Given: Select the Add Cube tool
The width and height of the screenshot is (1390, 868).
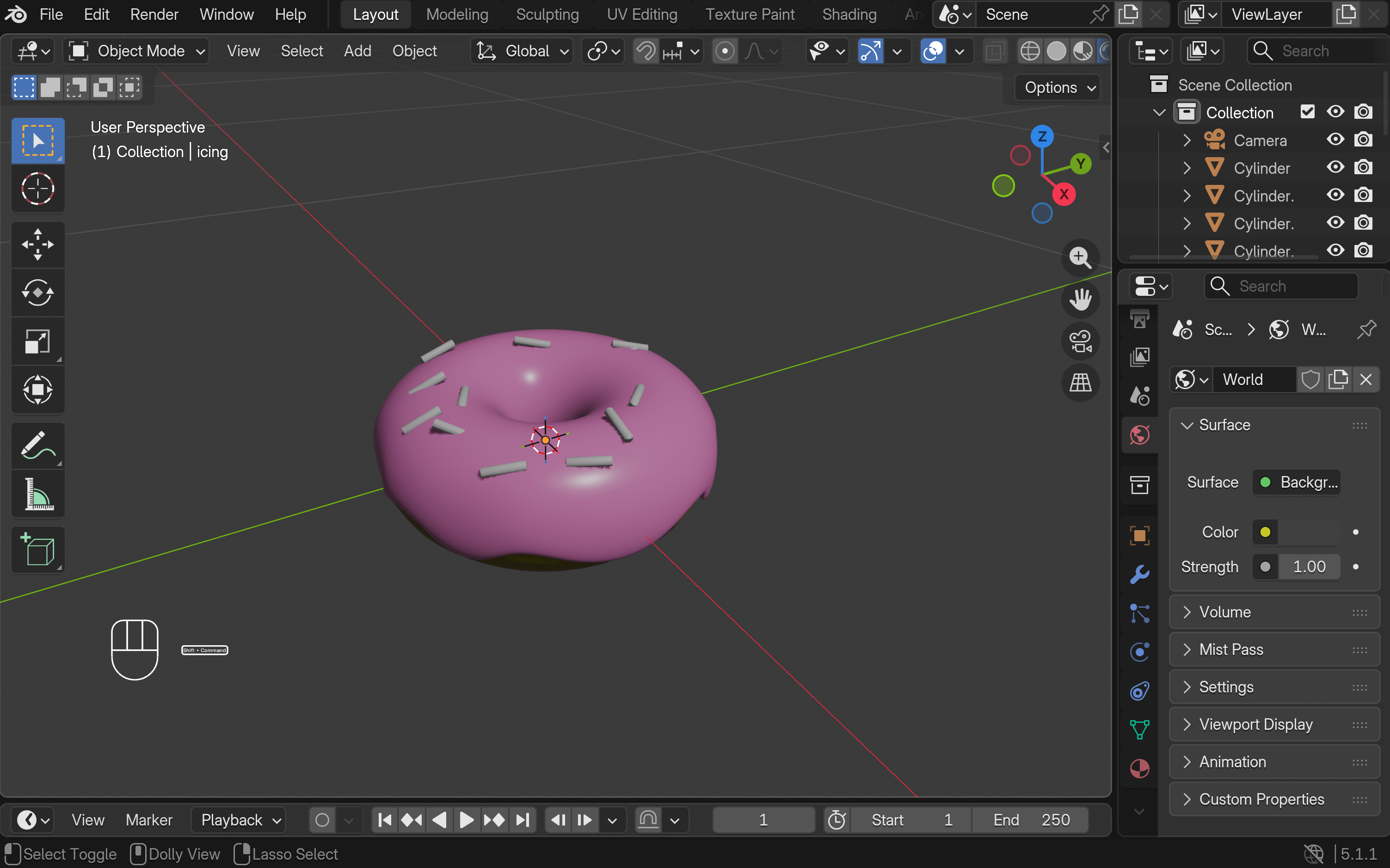Looking at the screenshot, I should (x=38, y=550).
